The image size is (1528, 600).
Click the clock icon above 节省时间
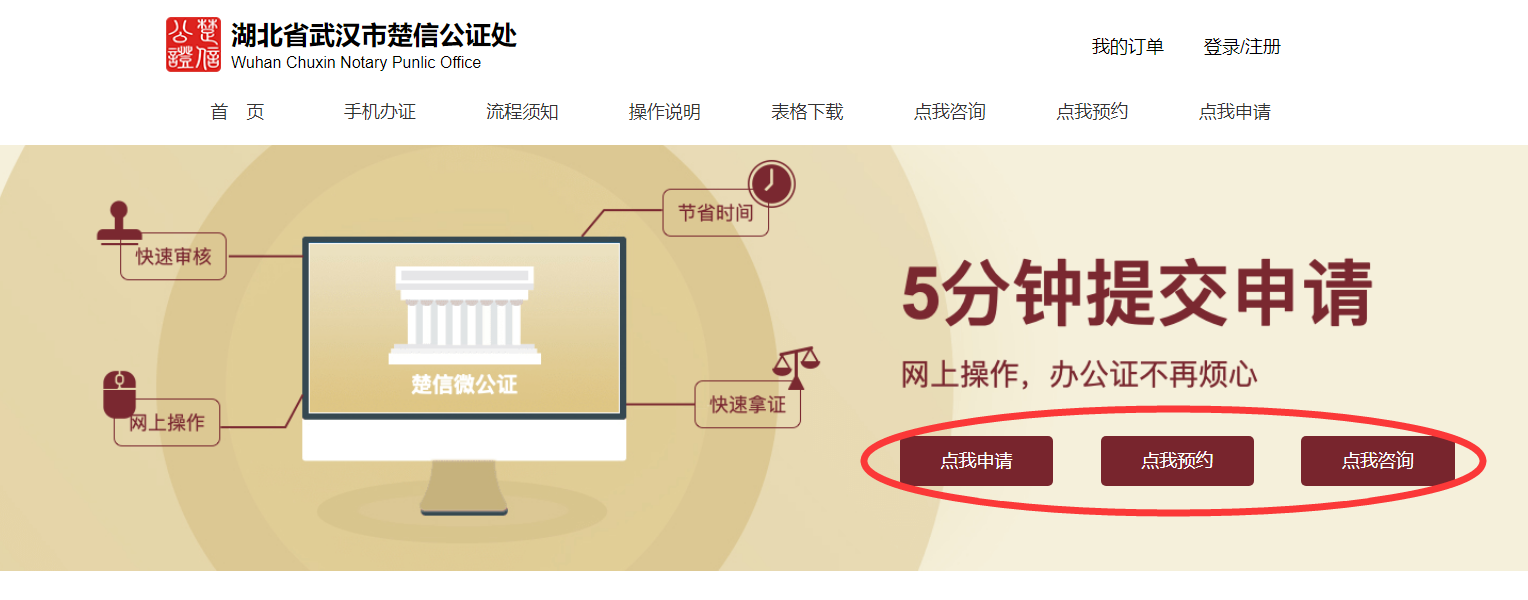(x=771, y=183)
